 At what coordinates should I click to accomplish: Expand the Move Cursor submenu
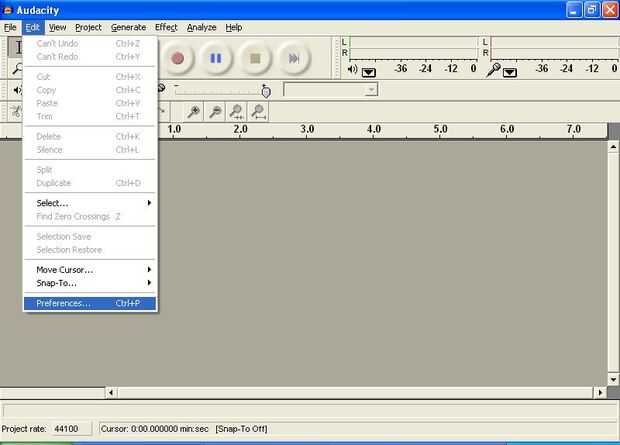(90, 270)
